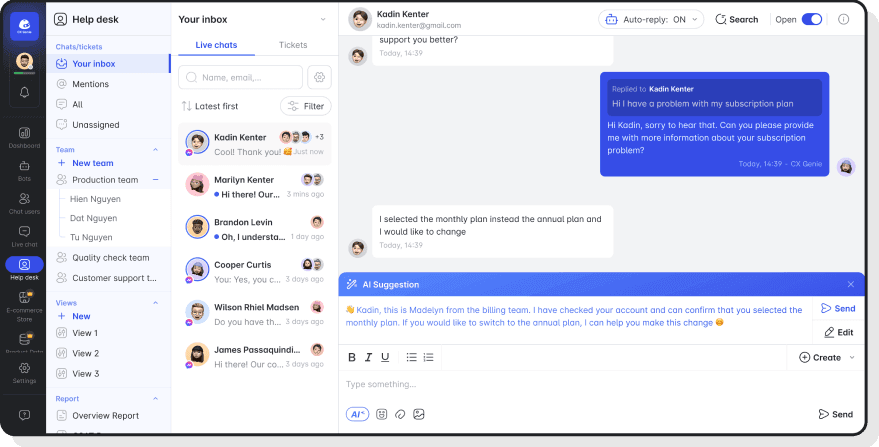Screen dimensions: 879x447
Task: Open the Auto-reply ON dropdown
Action: point(651,19)
